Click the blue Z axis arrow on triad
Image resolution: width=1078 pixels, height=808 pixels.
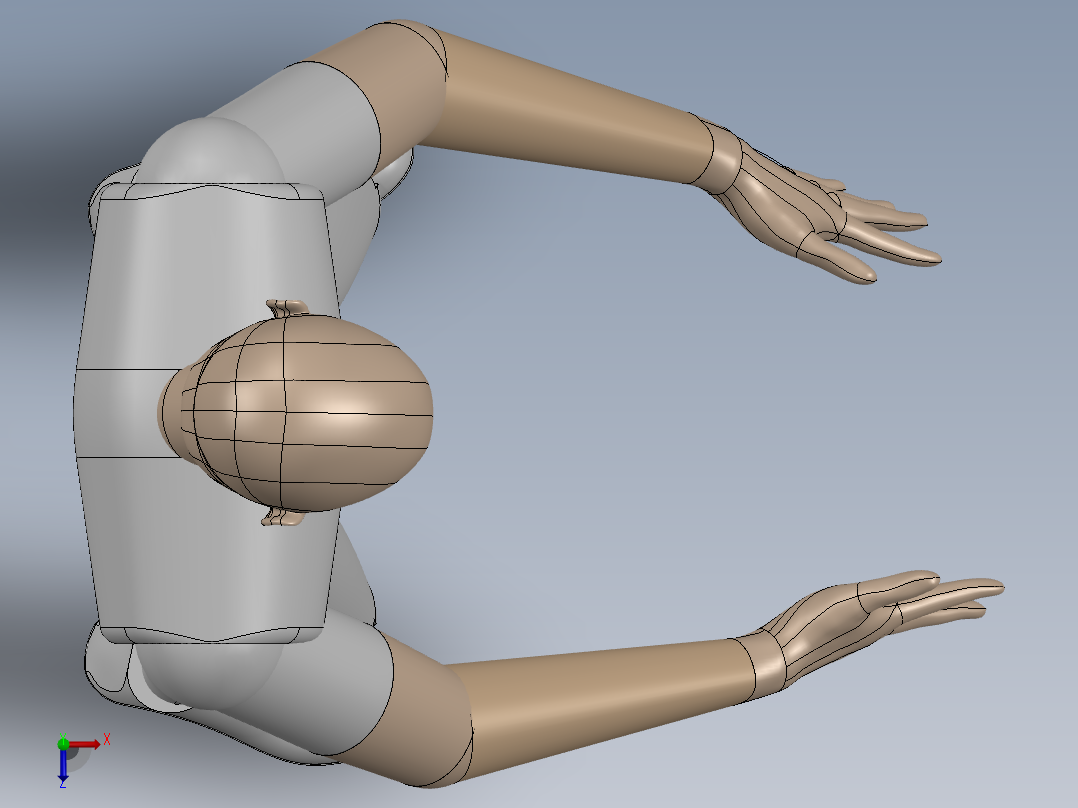(x=63, y=765)
